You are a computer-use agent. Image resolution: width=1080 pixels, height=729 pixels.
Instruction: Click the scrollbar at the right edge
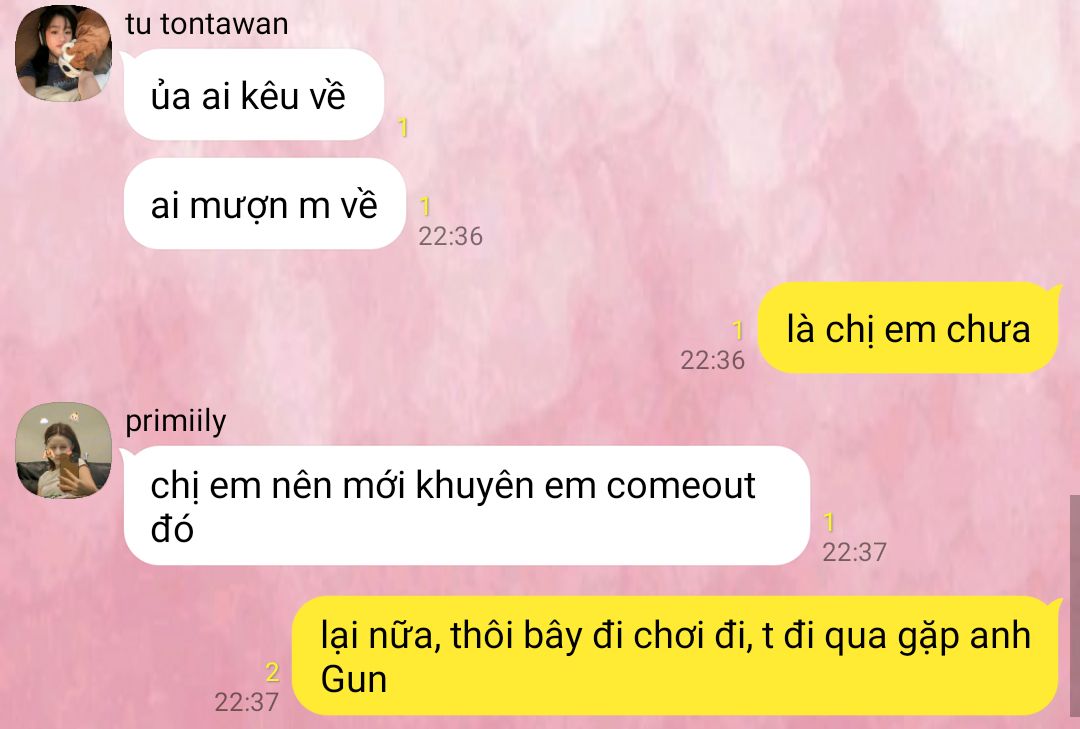pyautogui.click(x=1074, y=611)
